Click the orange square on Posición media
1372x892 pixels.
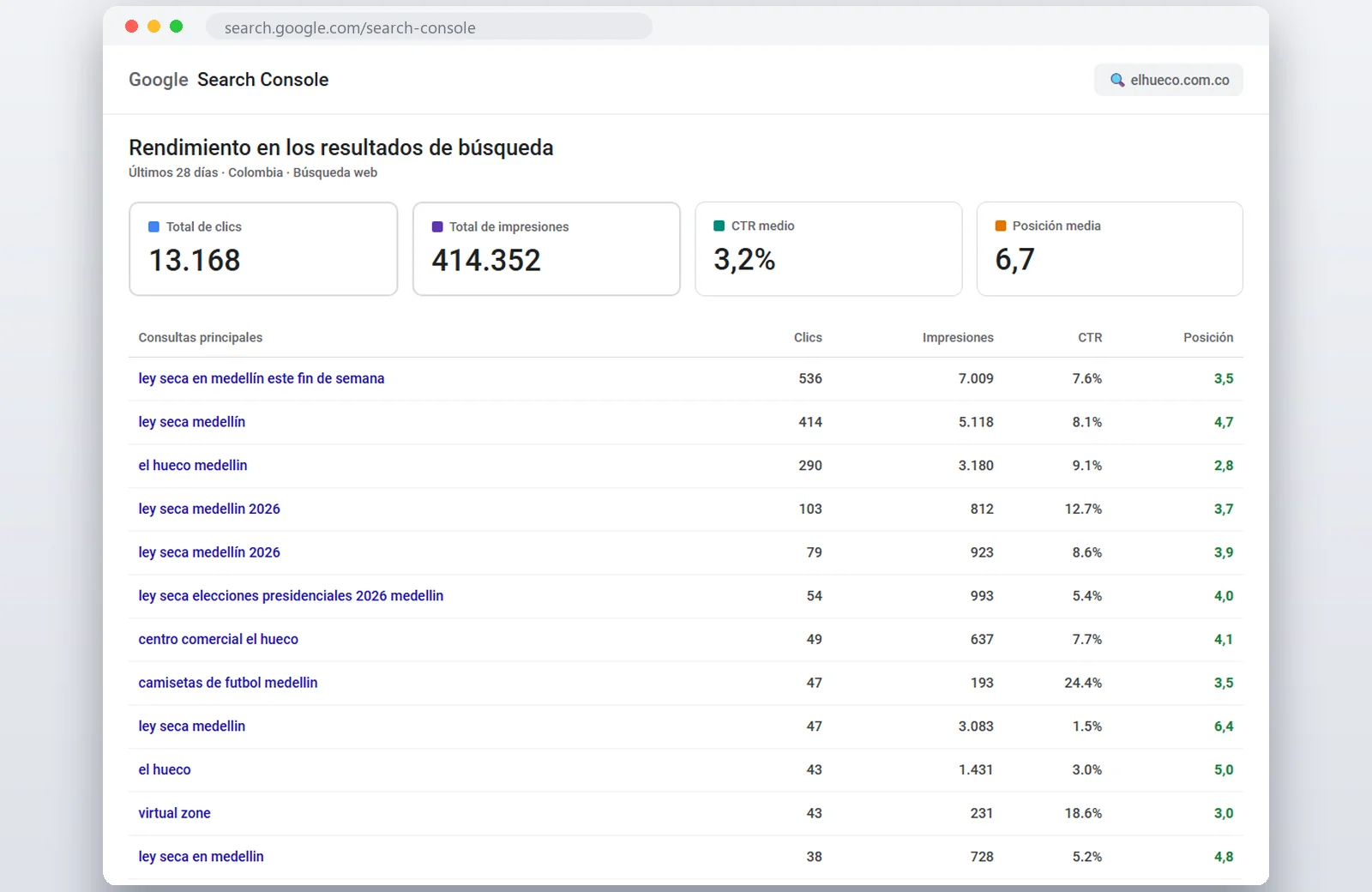[x=1001, y=226]
